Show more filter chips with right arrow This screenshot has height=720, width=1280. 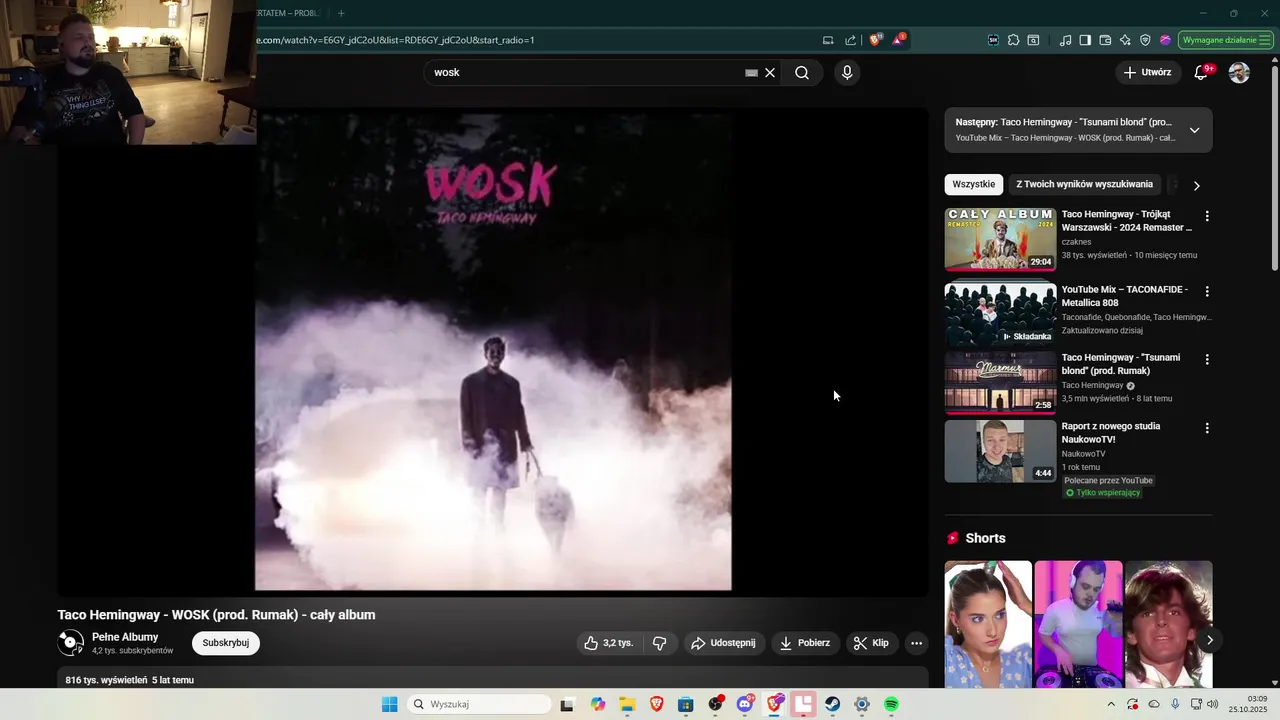pos(1196,185)
